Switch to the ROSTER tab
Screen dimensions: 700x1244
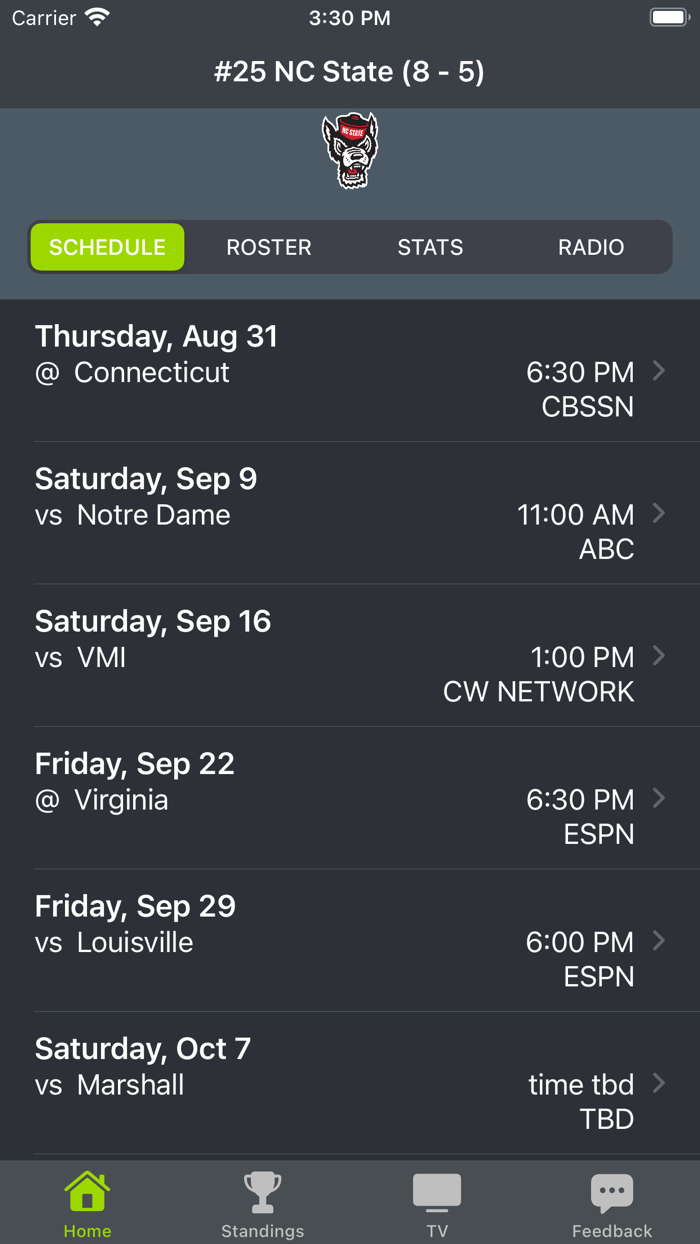coord(268,247)
